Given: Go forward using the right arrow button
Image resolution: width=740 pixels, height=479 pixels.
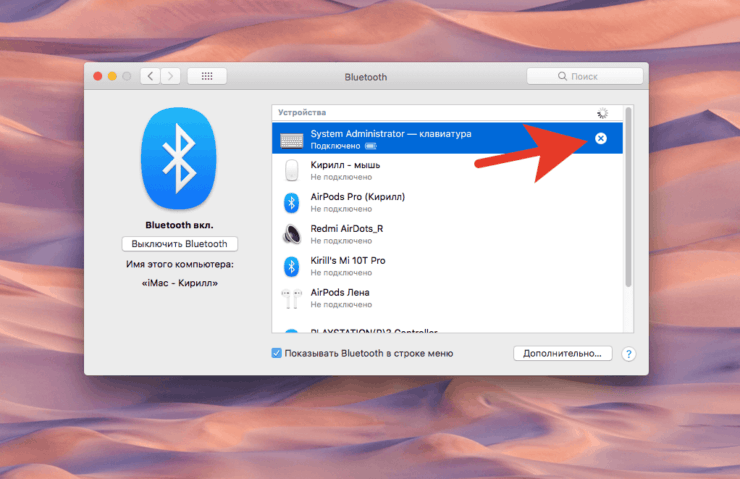Looking at the screenshot, I should (171, 76).
